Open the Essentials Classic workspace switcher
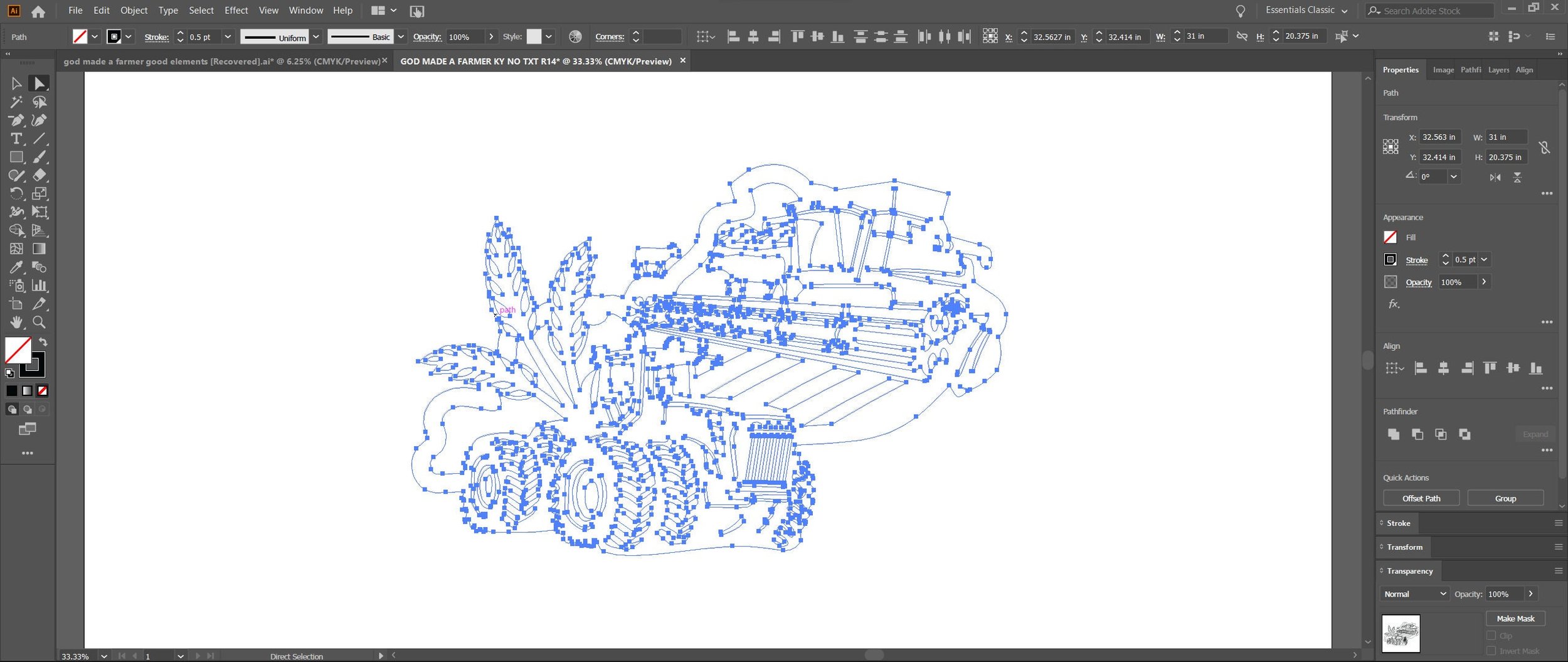This screenshot has height=662, width=1568. click(x=1306, y=10)
